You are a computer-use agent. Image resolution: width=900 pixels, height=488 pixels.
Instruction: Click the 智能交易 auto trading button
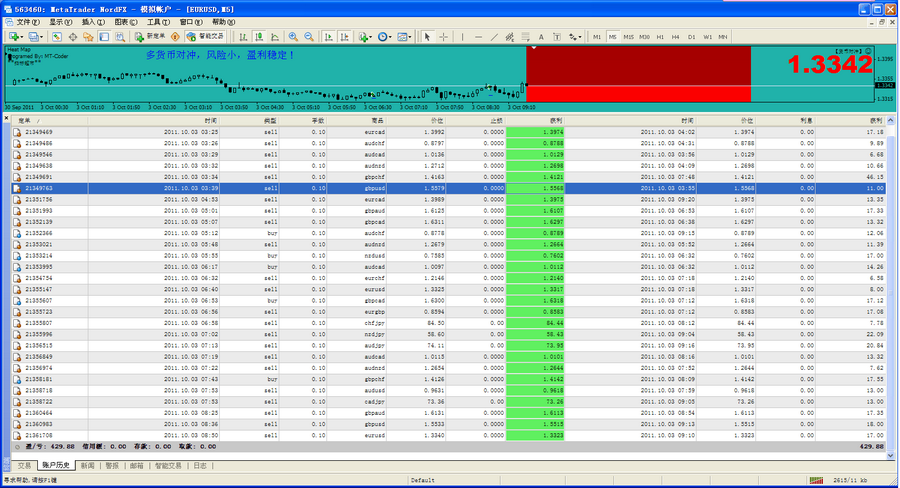coord(204,37)
